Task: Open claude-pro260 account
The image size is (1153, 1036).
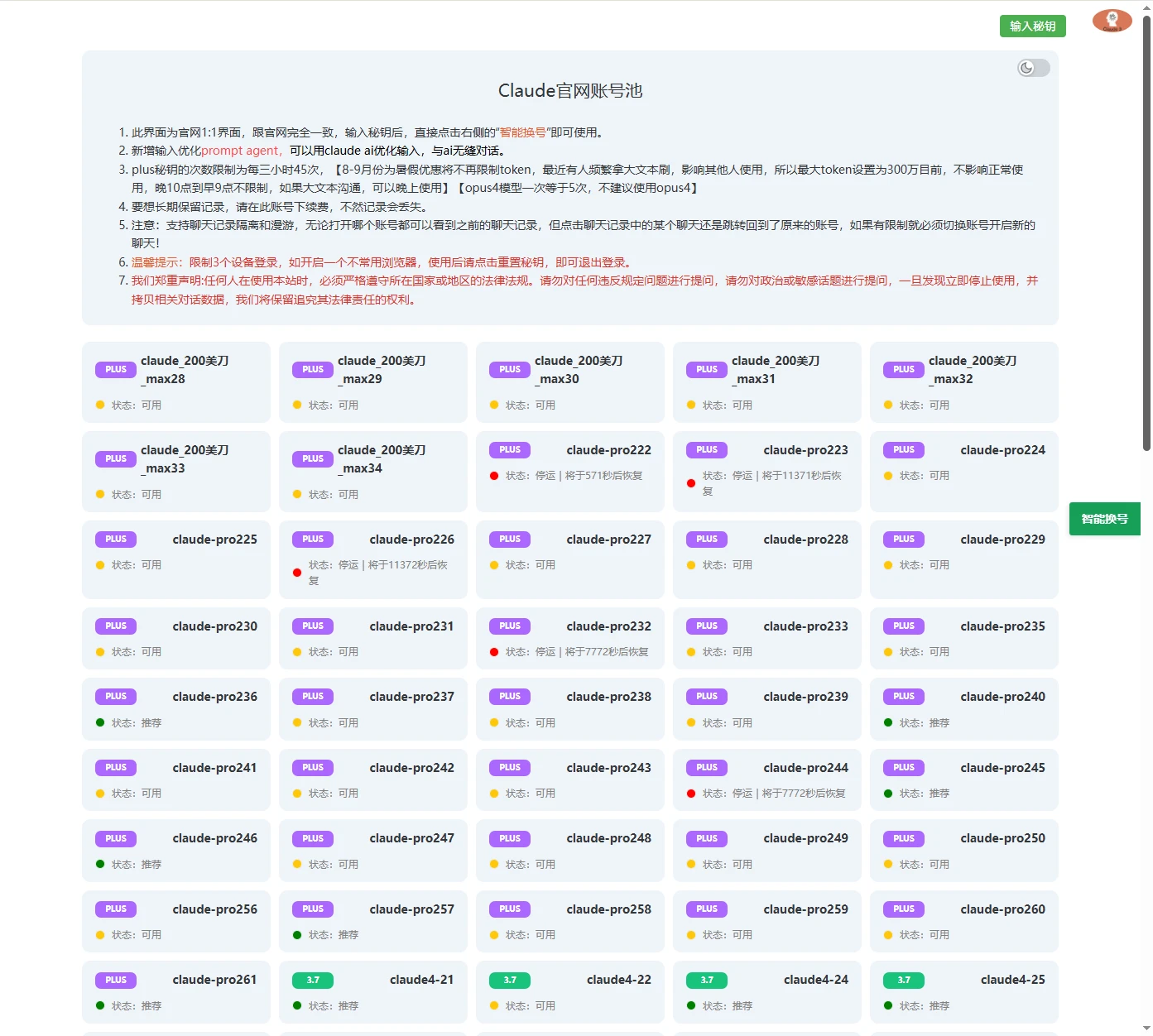Action: (x=964, y=921)
